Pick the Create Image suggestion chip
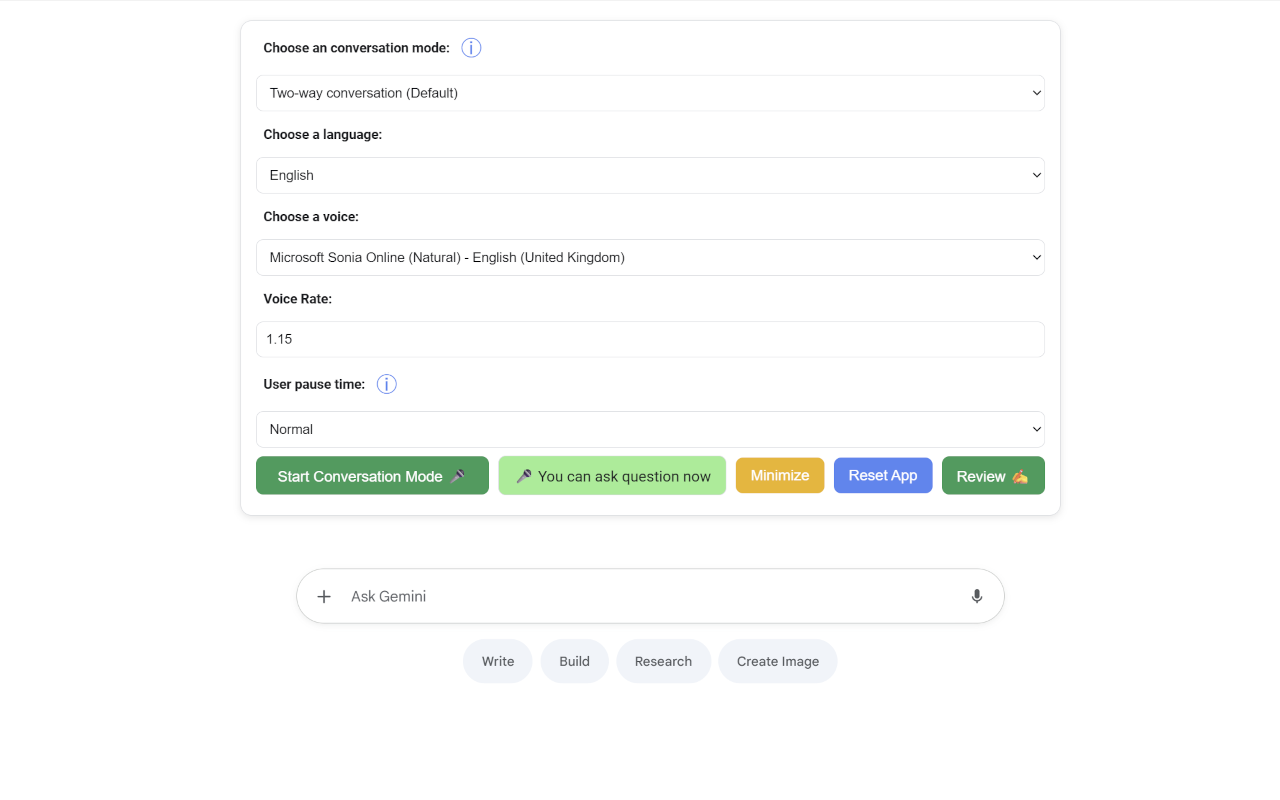This screenshot has height=800, width=1280. coord(777,661)
